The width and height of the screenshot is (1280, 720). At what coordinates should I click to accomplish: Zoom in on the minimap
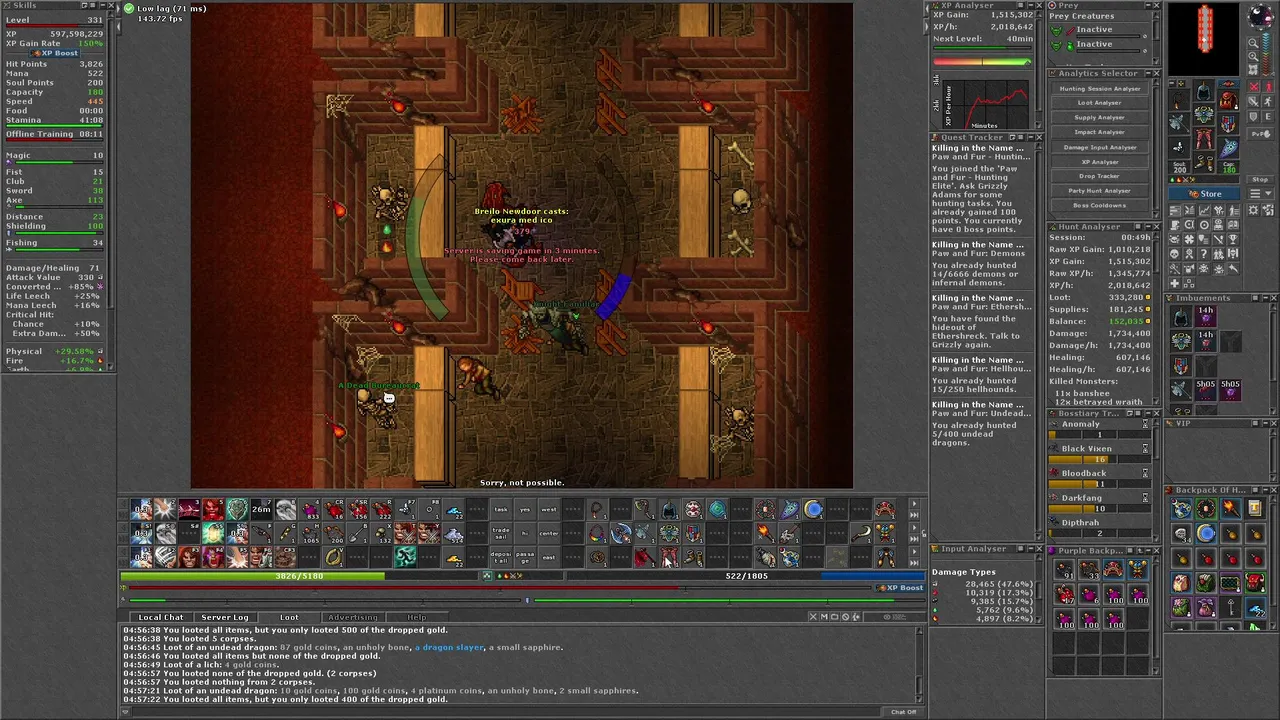(1252, 56)
